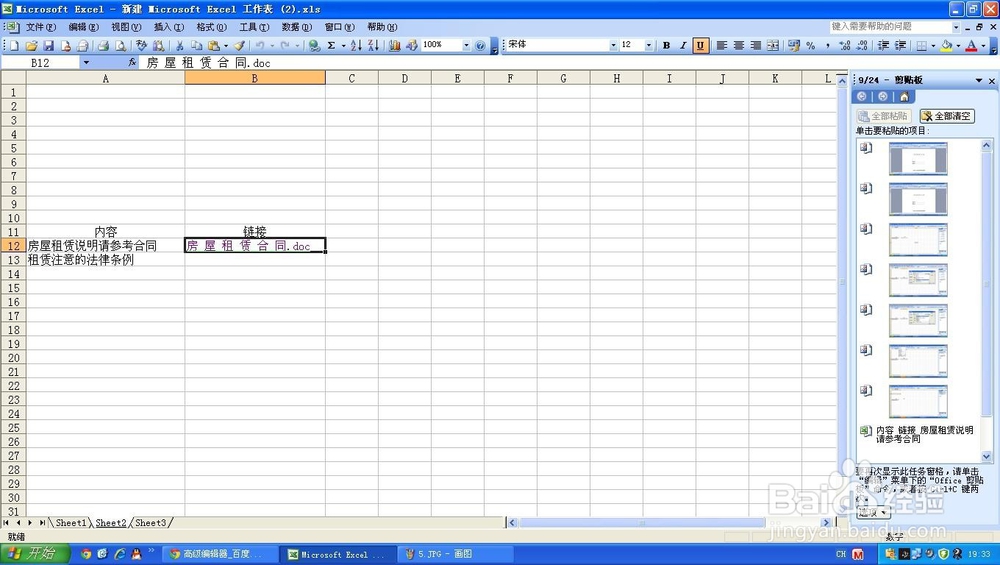
Task: Go to task pane Home icon
Action: coord(904,96)
